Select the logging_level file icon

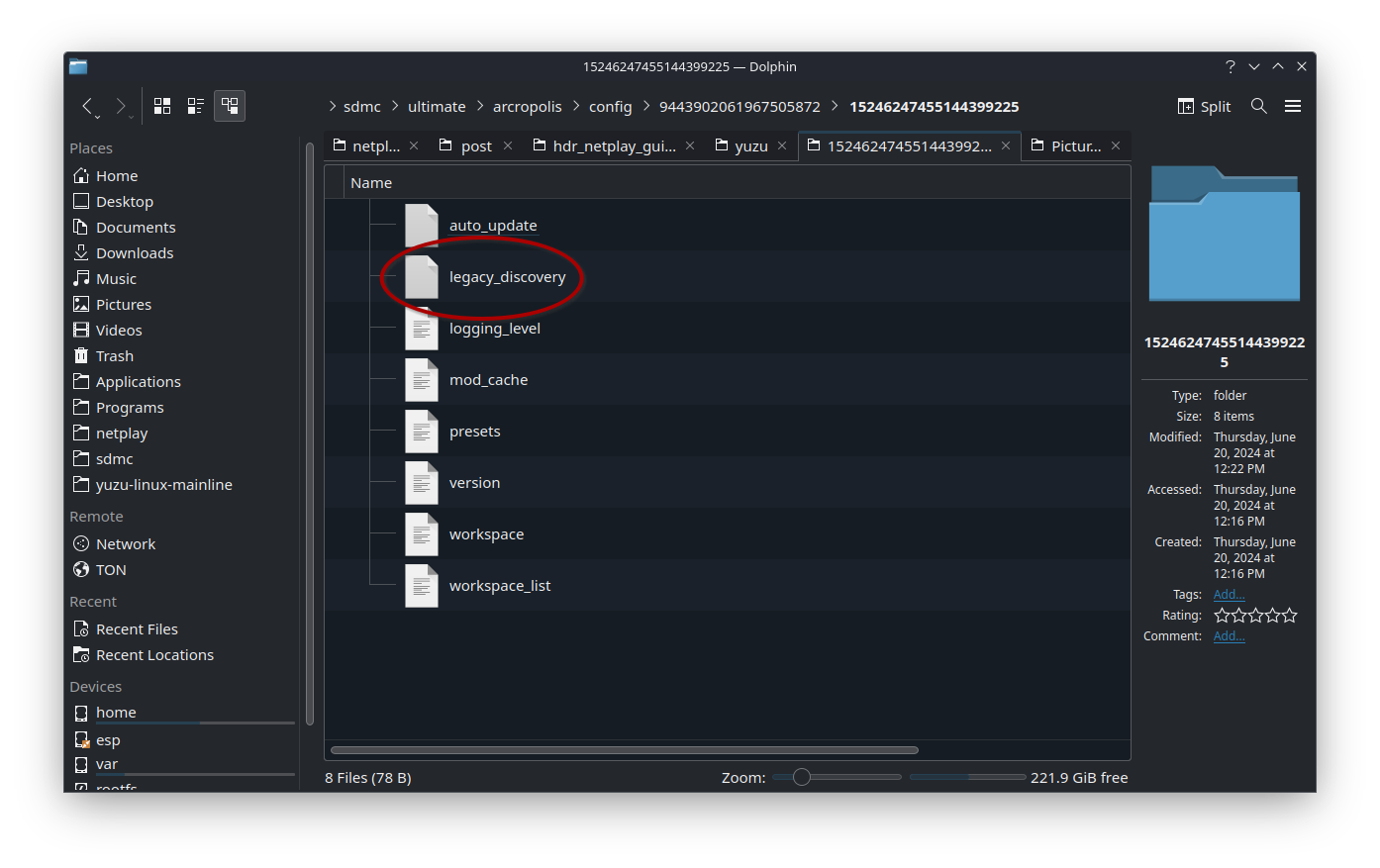click(422, 328)
